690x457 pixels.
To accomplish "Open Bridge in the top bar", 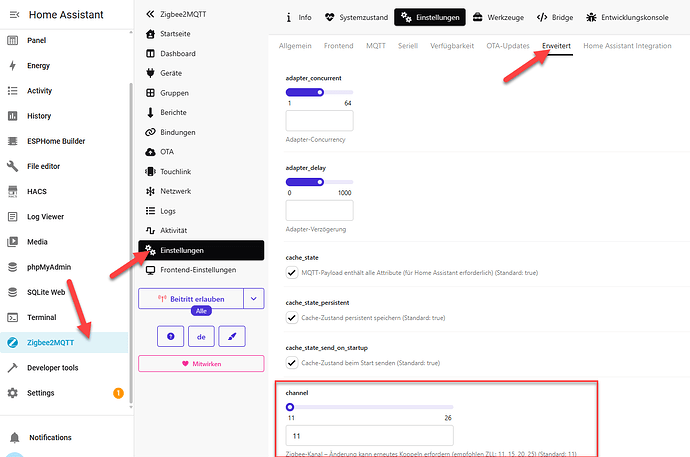I will [555, 18].
